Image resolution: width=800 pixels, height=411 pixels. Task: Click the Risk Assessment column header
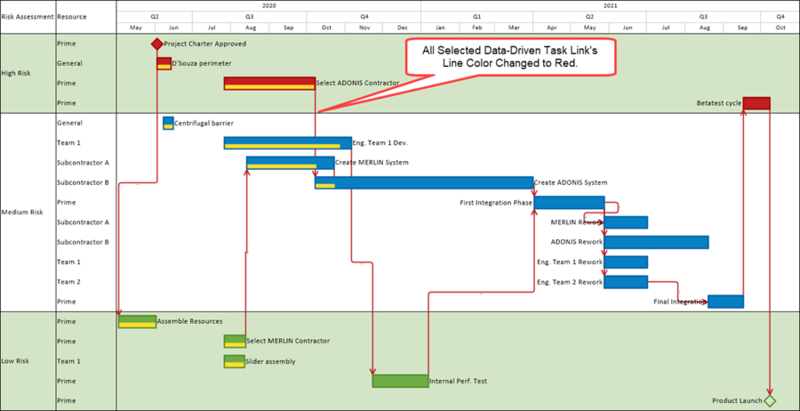pos(28,17)
